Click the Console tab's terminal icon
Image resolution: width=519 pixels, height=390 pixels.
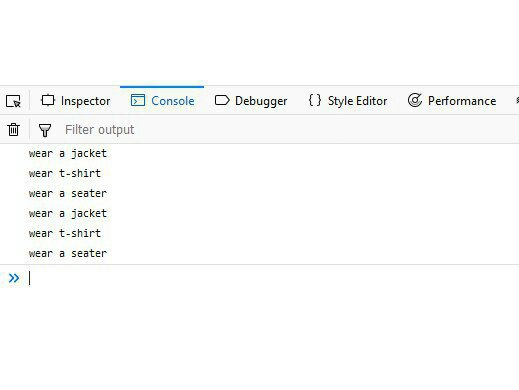click(138, 100)
